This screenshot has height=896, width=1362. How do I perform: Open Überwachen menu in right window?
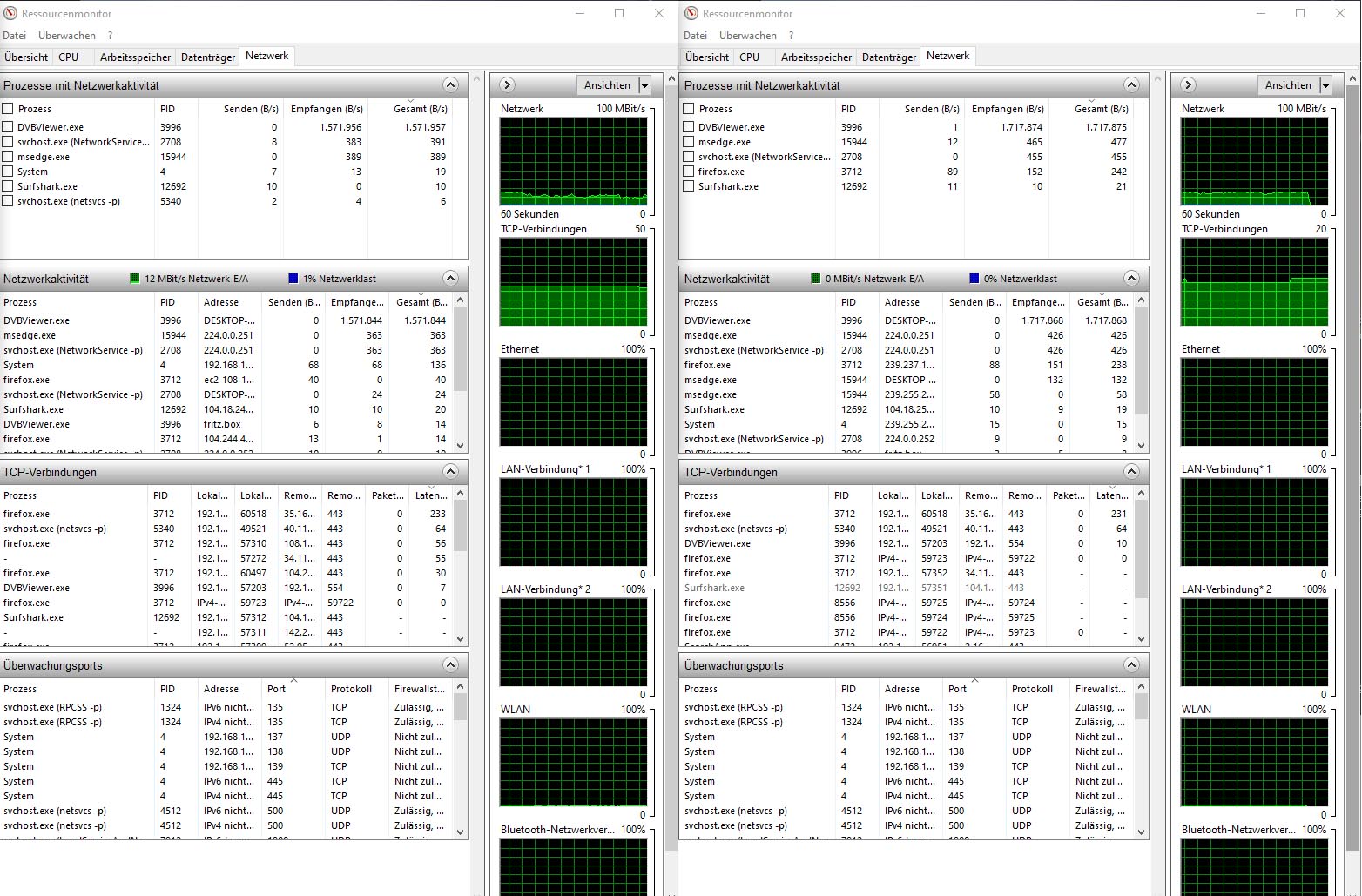747,36
